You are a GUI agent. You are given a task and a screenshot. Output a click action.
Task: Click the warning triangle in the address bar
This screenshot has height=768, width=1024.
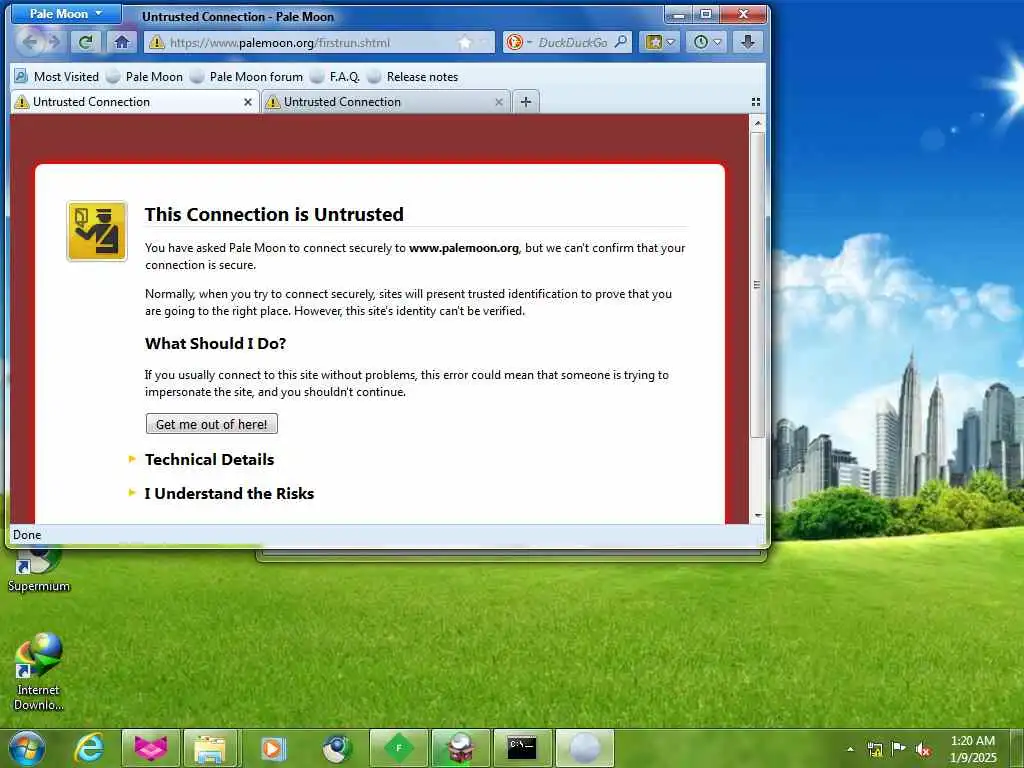pos(157,42)
